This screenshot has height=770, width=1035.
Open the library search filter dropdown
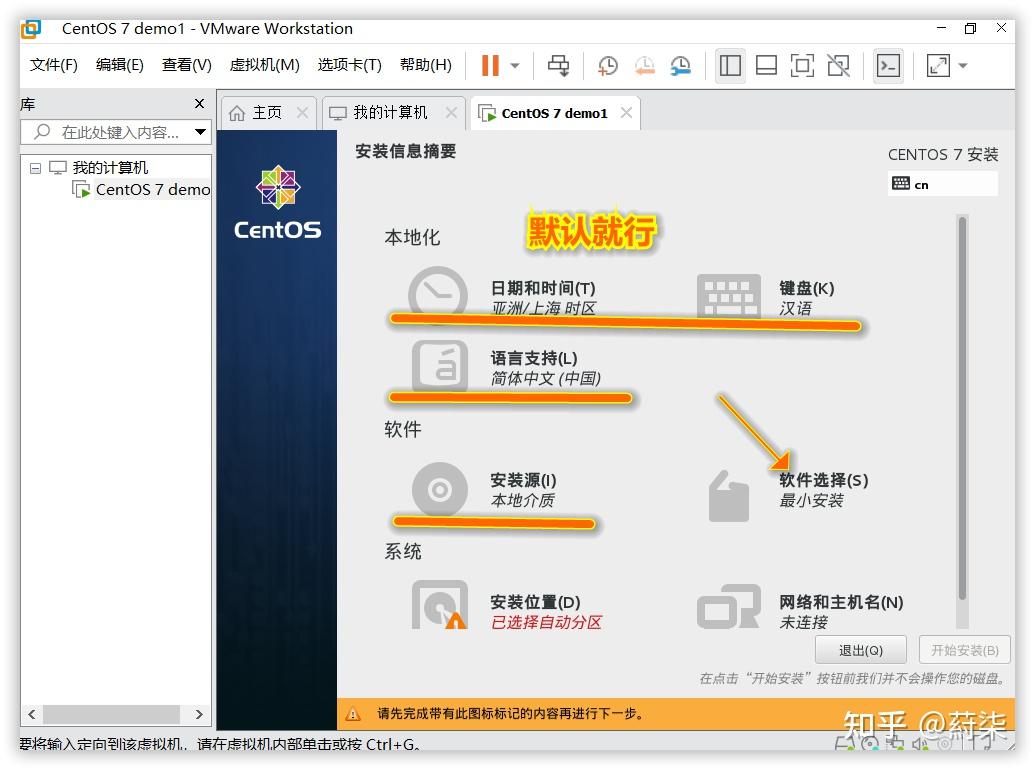pyautogui.click(x=199, y=131)
